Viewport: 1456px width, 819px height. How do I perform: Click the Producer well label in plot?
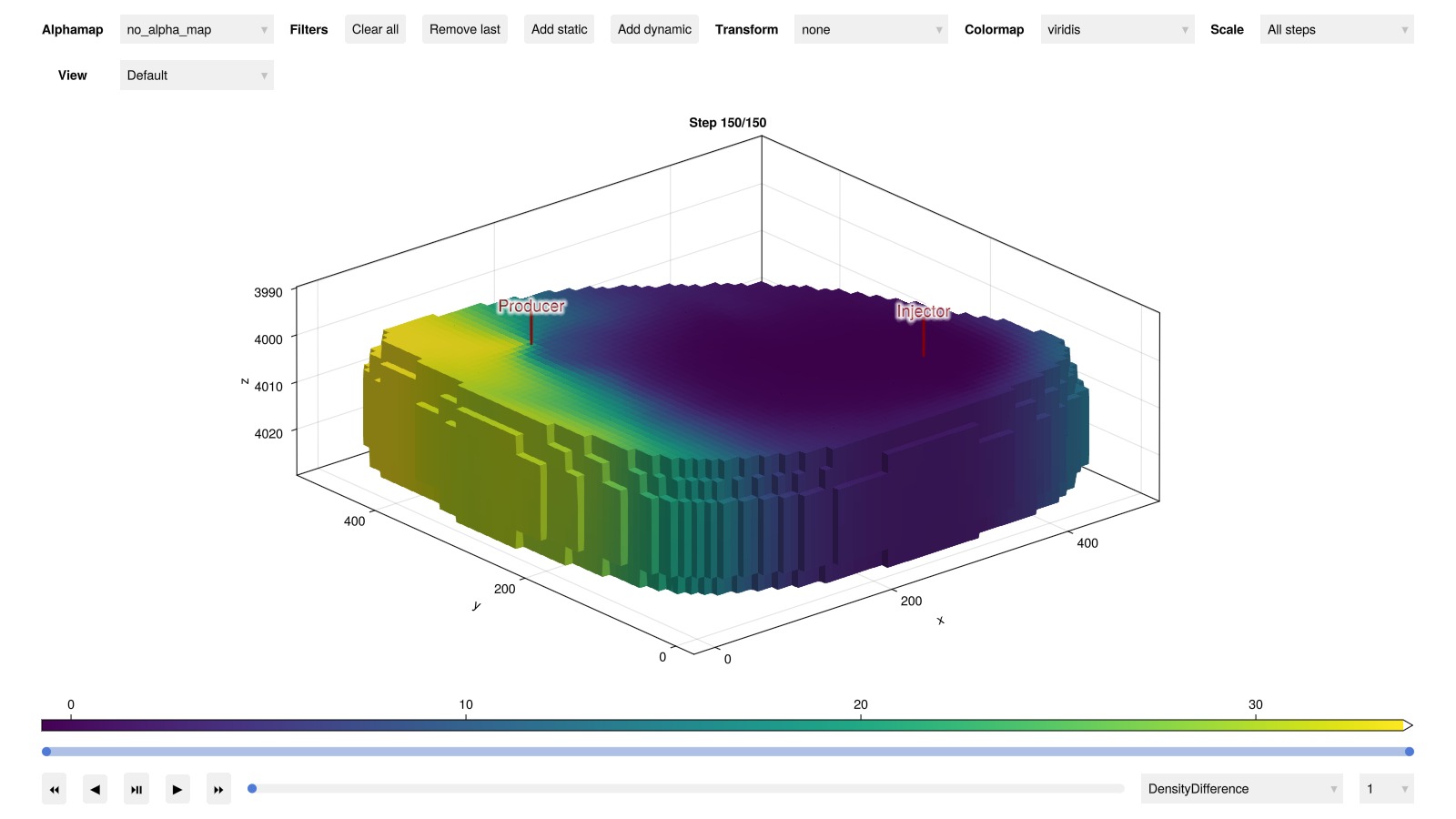click(x=531, y=307)
